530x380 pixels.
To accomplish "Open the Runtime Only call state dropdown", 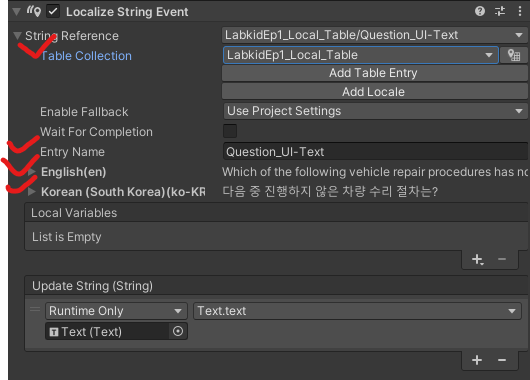I will (x=116, y=311).
